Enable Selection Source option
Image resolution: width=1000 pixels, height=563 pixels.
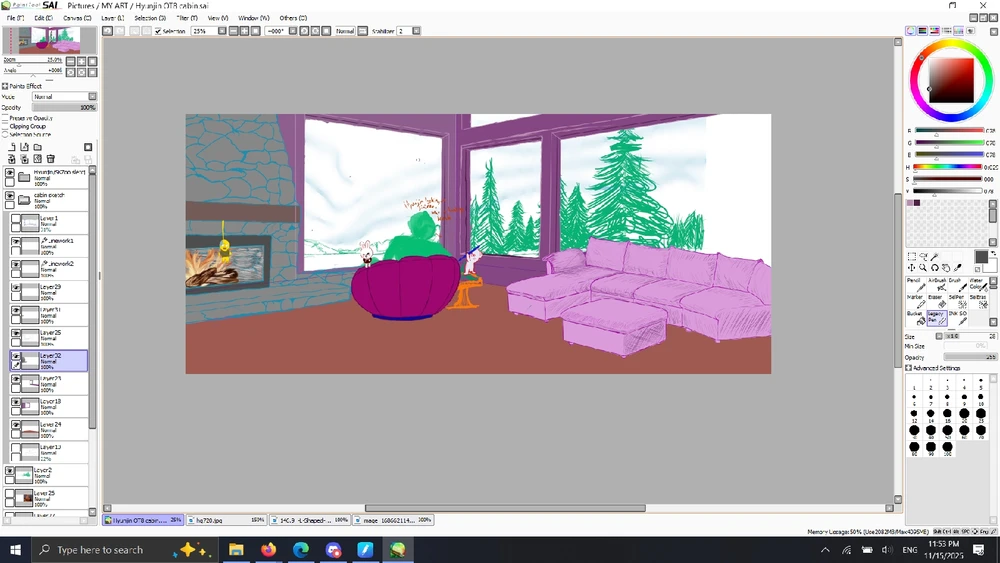pyautogui.click(x=5, y=135)
